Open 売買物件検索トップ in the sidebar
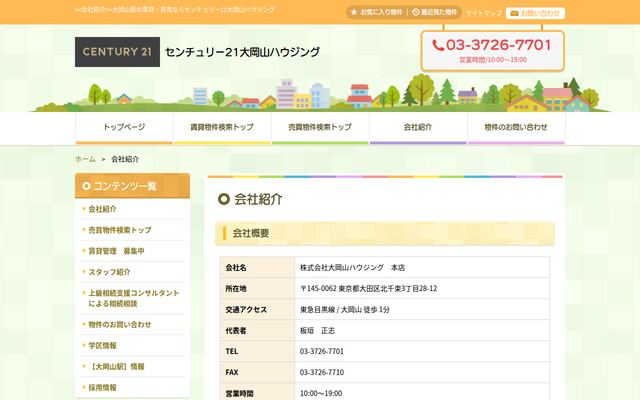 click(x=120, y=230)
